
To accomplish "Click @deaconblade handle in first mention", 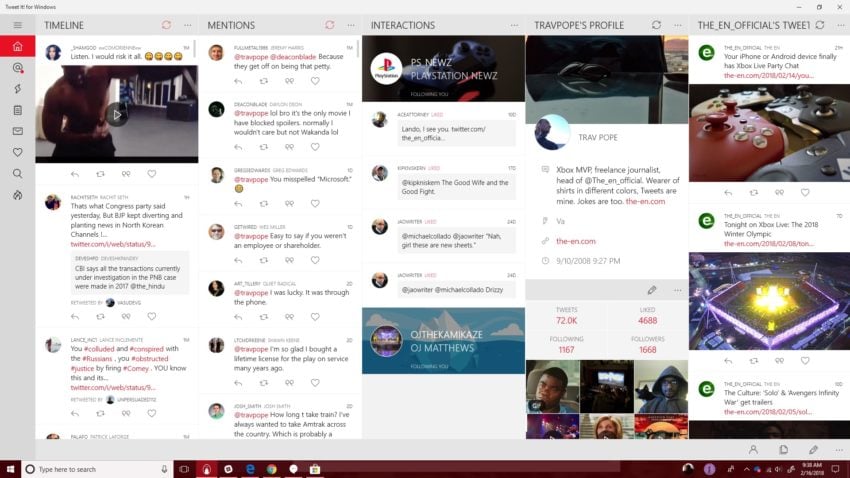I will point(293,56).
